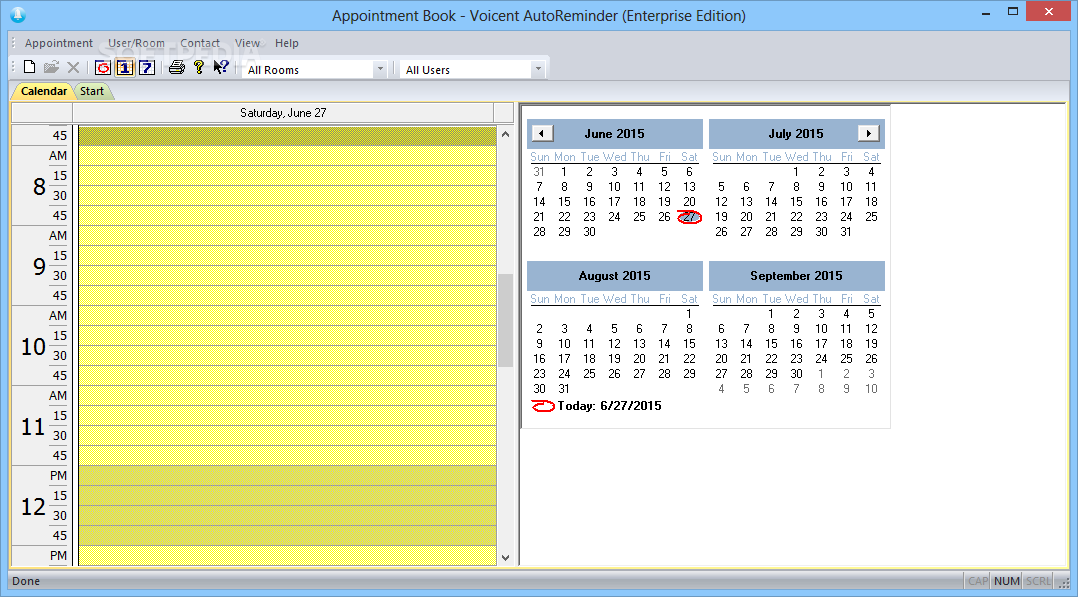Switch to the Start tab
This screenshot has height=597, width=1078.
pos(92,91)
